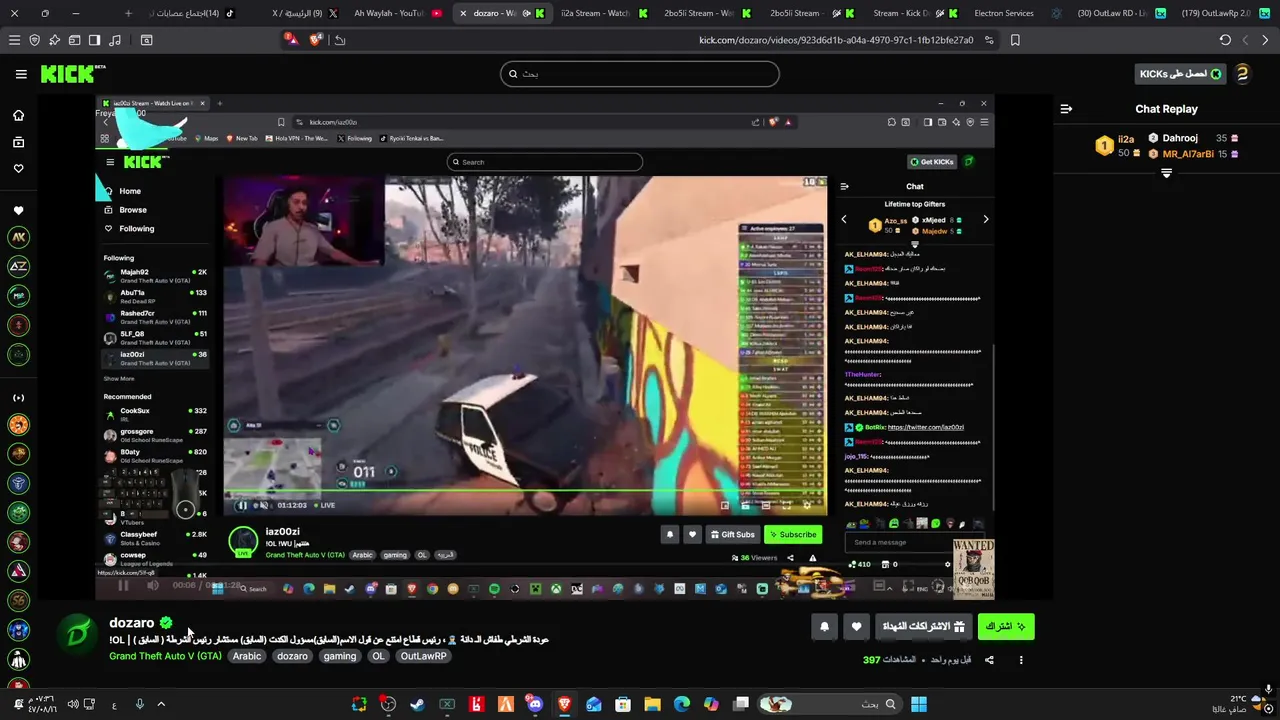
Task: Open the weather widget in taskbar
Action: (1240, 704)
